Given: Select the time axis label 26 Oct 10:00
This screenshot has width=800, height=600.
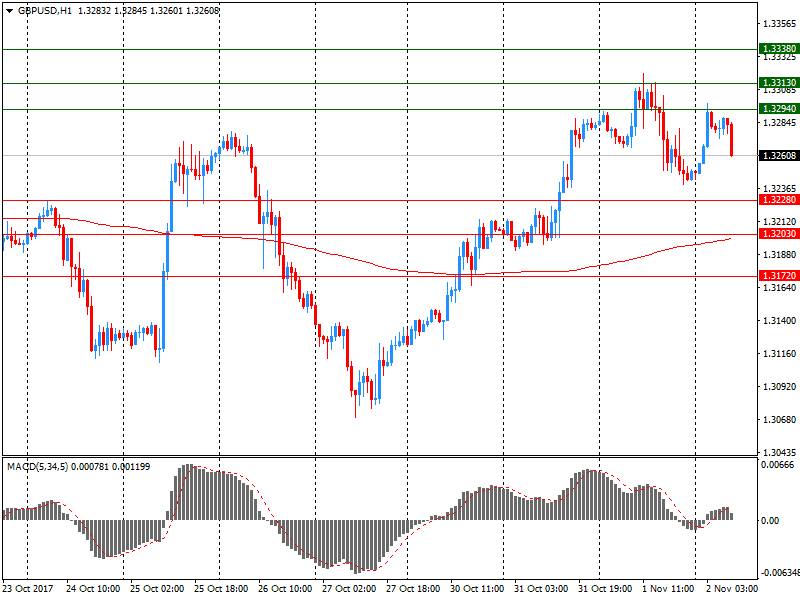Looking at the screenshot, I should click(285, 589).
